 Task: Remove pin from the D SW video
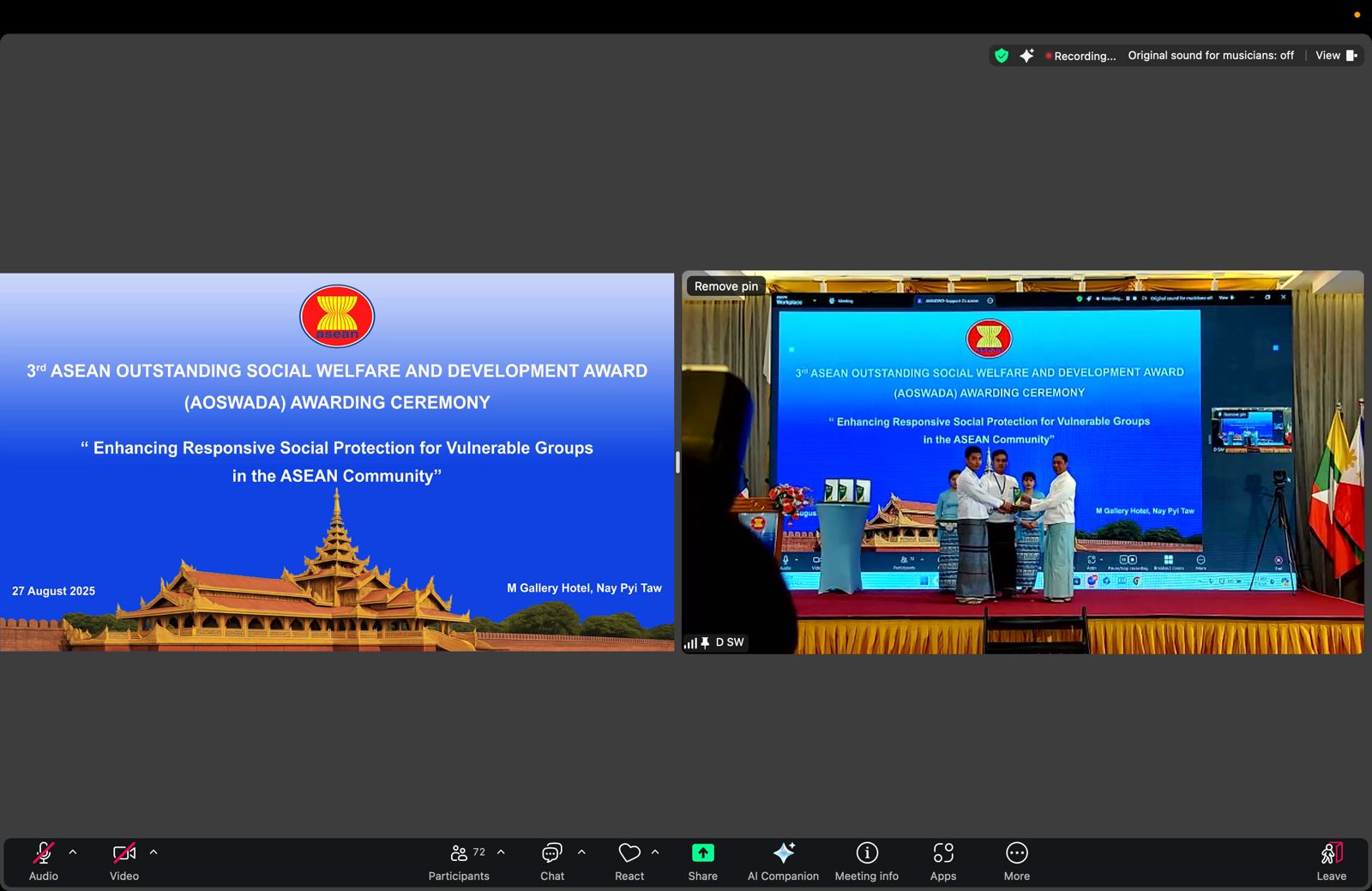pos(726,286)
